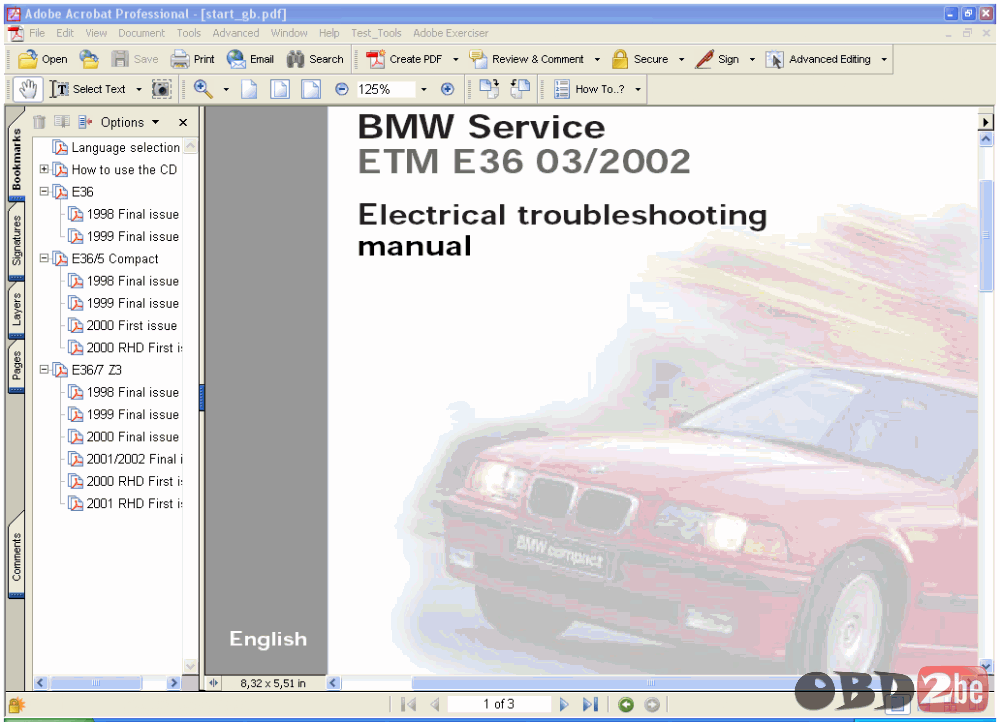Open the Comments side tab
Image resolution: width=1000 pixels, height=722 pixels.
click(17, 556)
